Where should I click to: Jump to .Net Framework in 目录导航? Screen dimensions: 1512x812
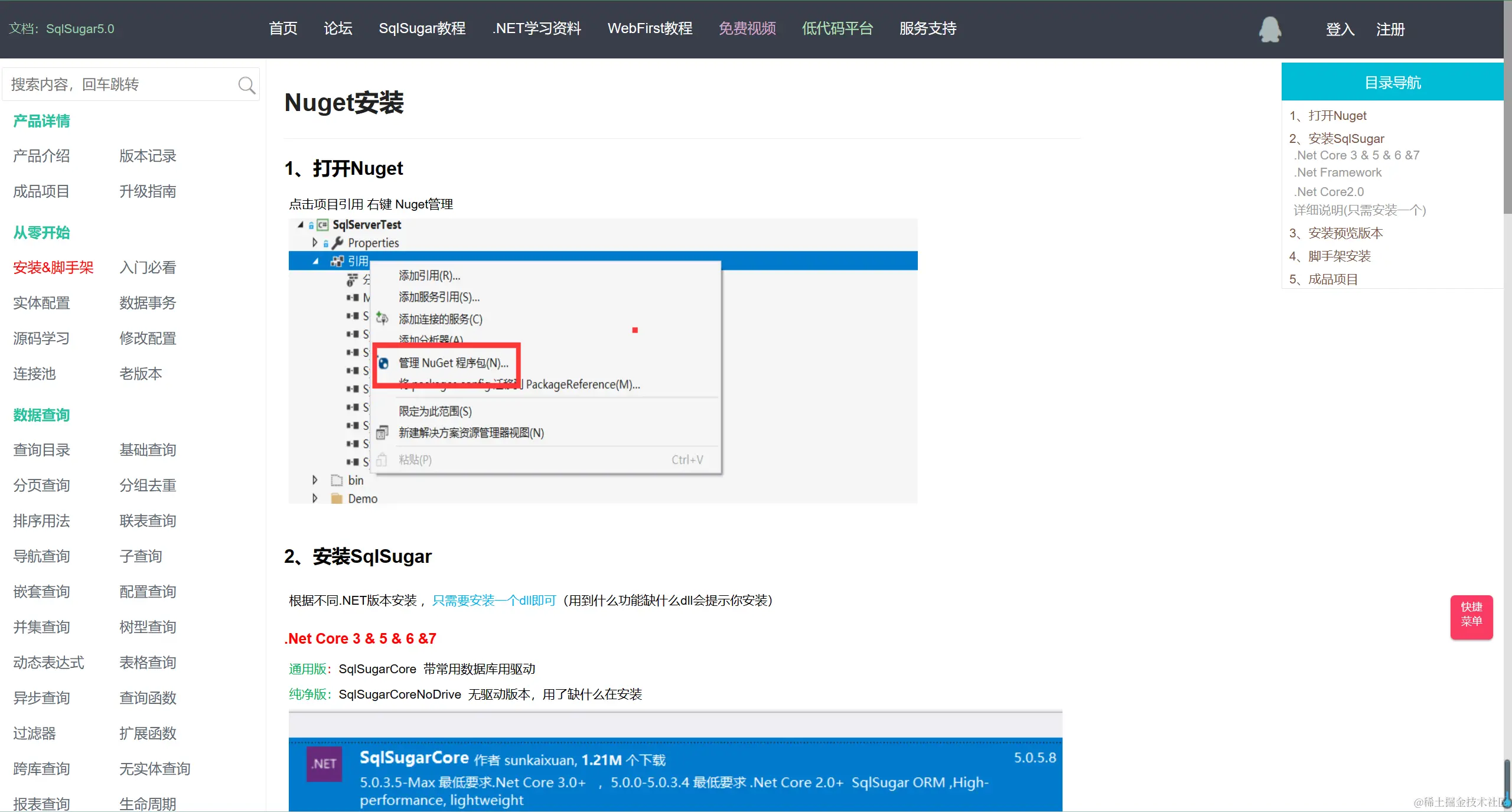click(x=1338, y=172)
